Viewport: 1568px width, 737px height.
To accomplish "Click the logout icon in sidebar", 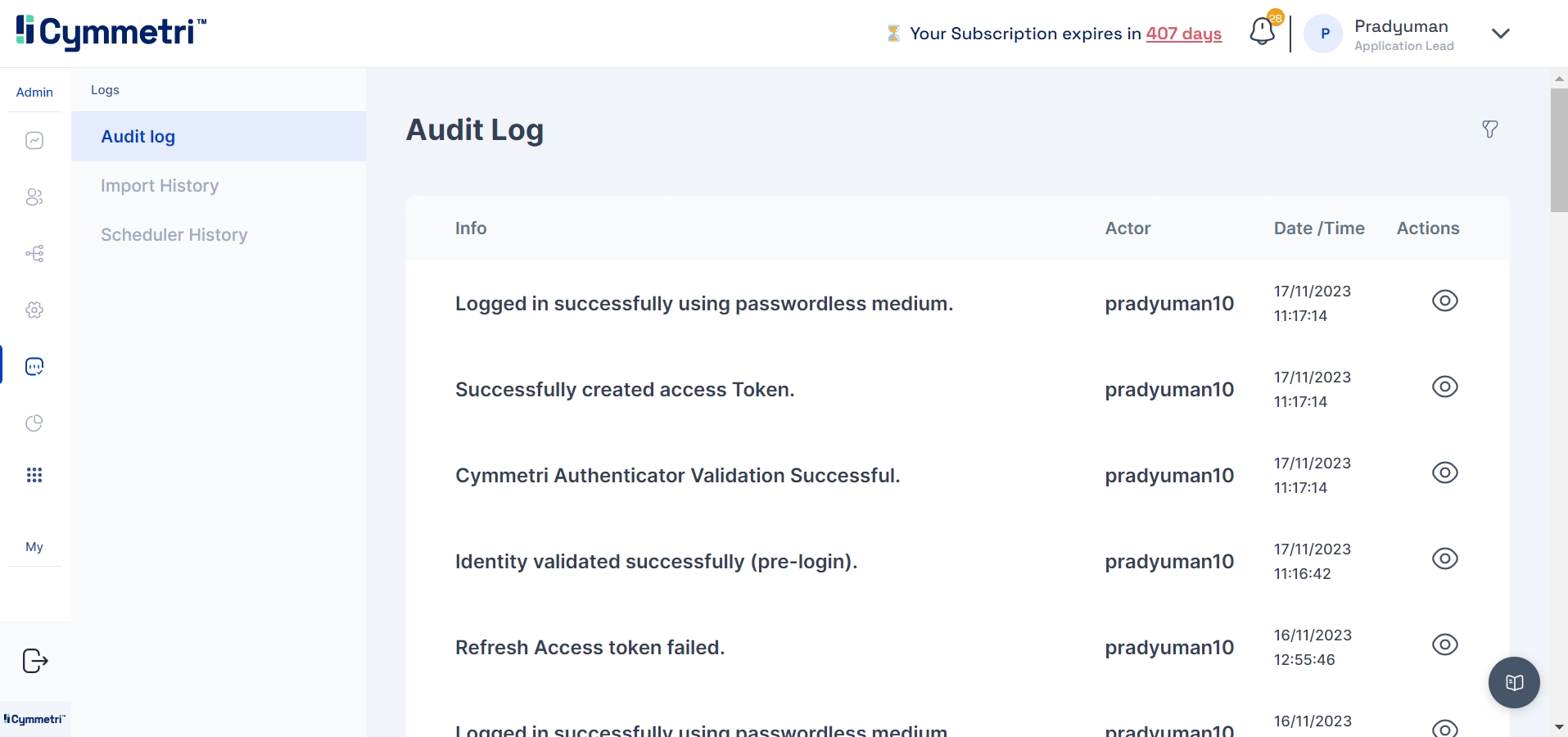I will (x=35, y=661).
